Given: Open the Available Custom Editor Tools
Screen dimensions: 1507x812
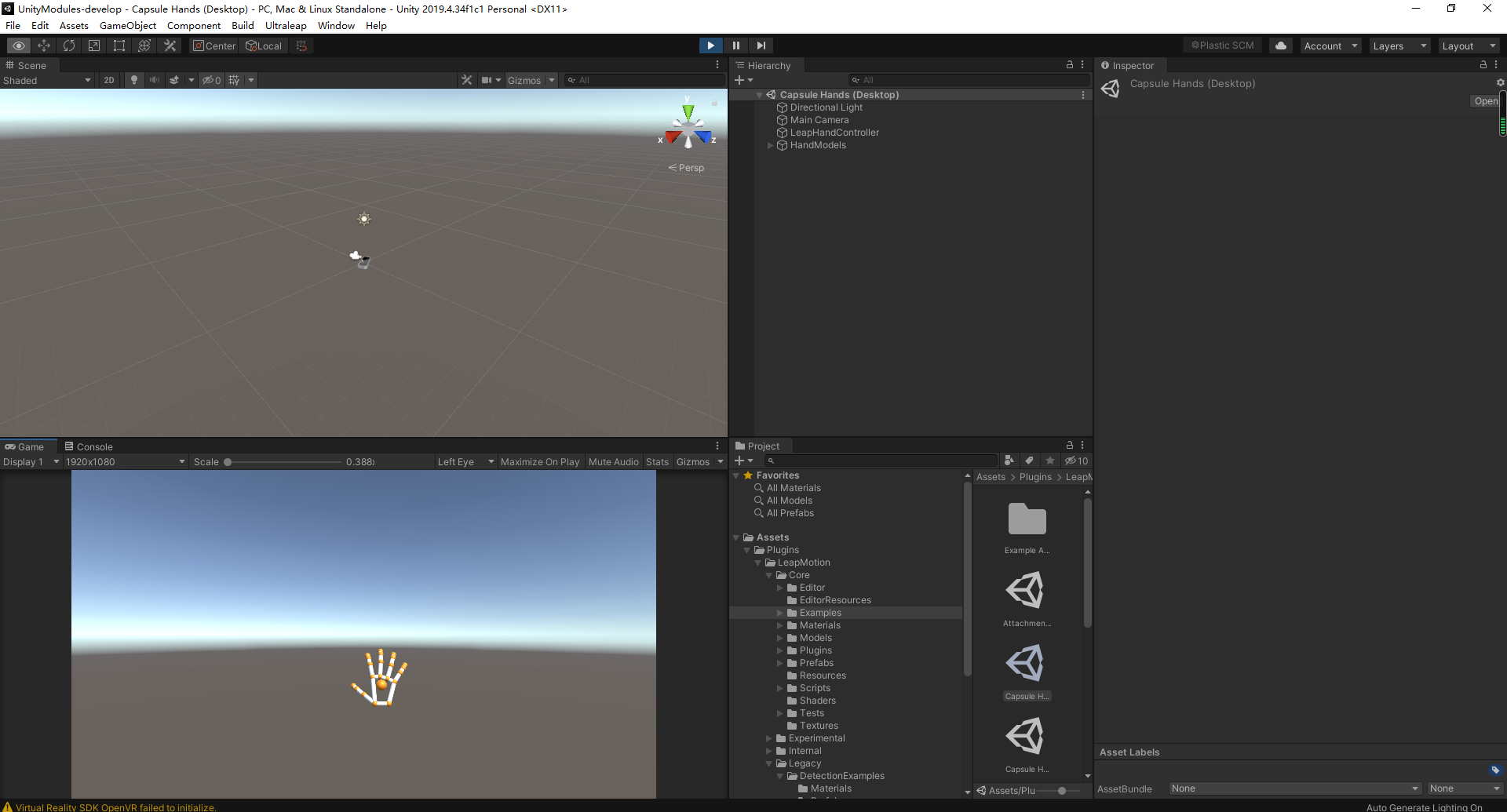Looking at the screenshot, I should (x=170, y=45).
